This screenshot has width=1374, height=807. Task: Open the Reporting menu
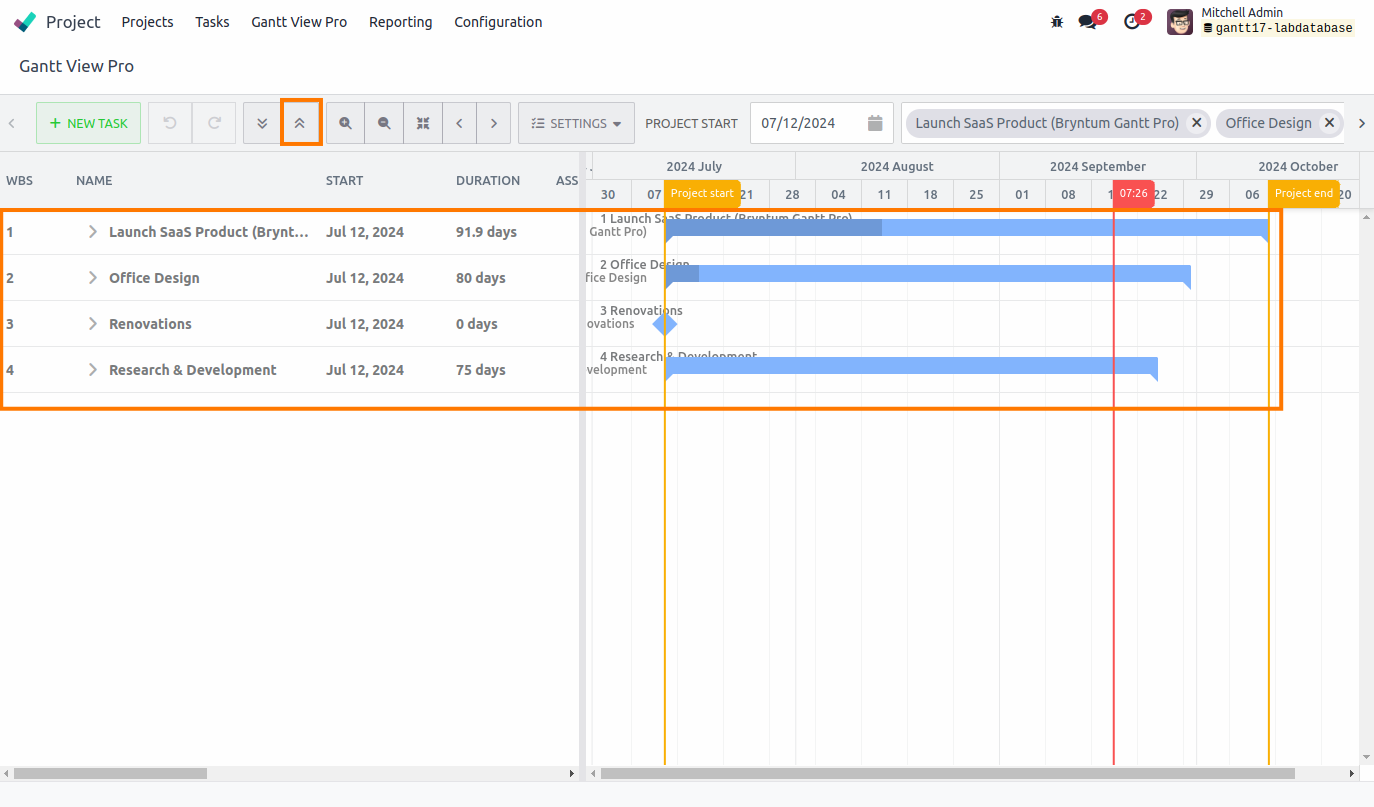(400, 21)
